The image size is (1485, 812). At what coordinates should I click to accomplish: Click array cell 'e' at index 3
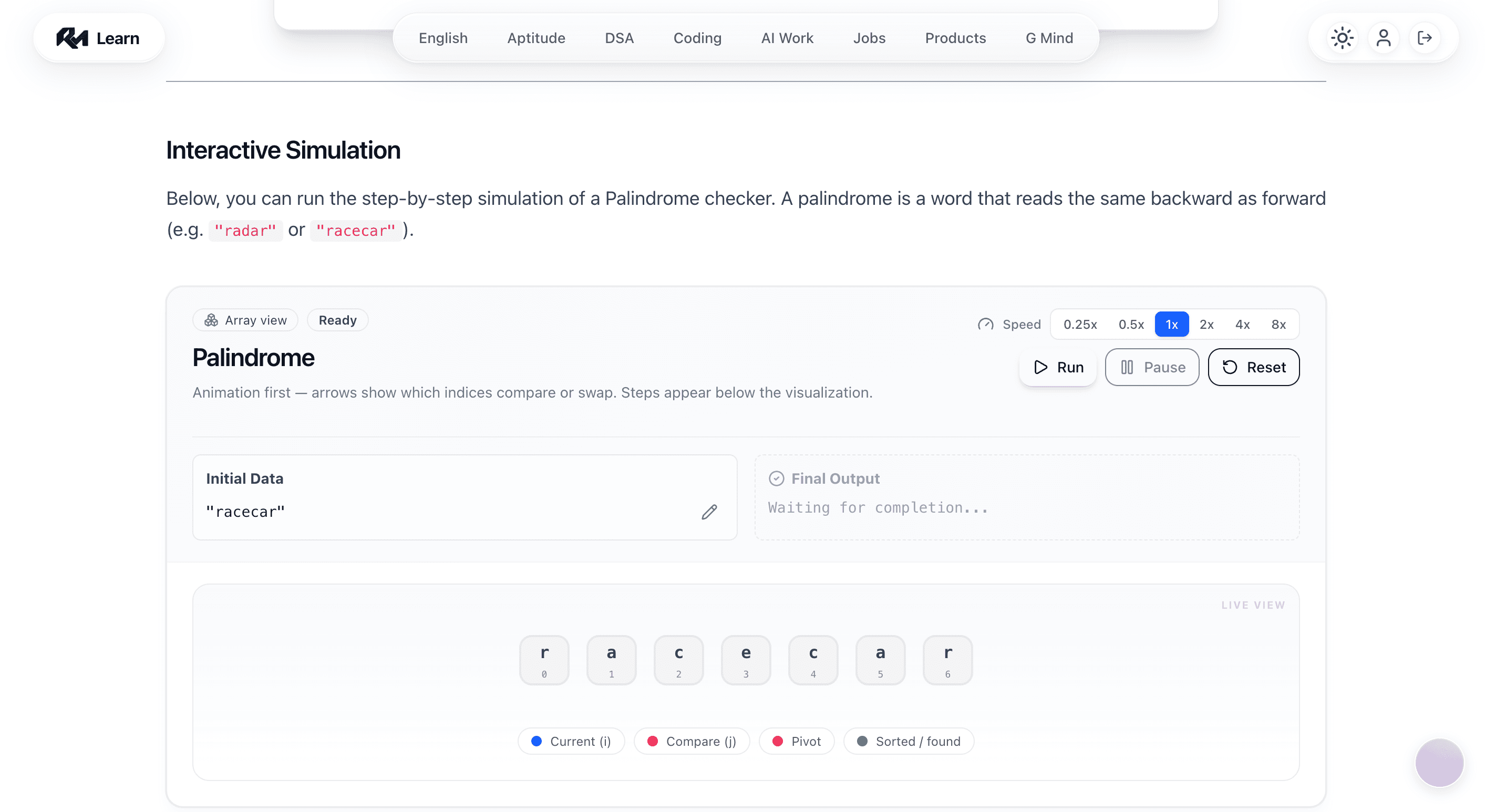click(x=745, y=660)
